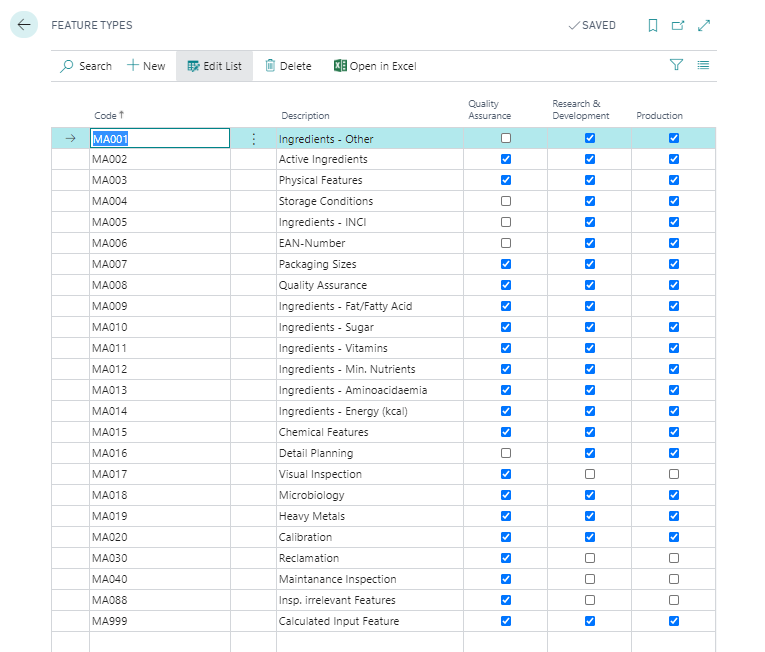This screenshot has height=652, width=765.
Task: Uncheck Production for Active Ingredients
Action: point(674,159)
